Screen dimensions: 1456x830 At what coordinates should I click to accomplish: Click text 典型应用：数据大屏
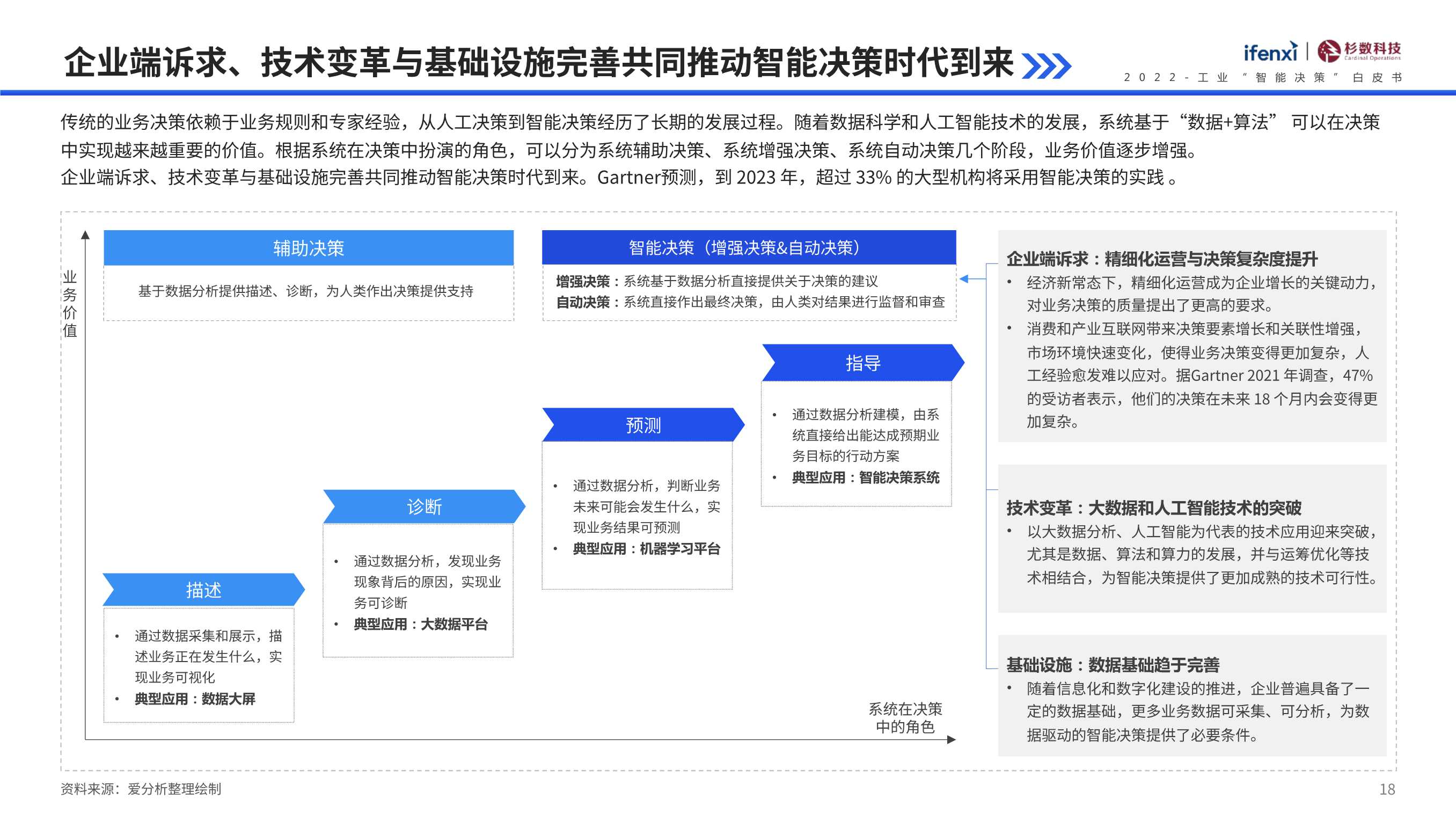pyautogui.click(x=195, y=699)
